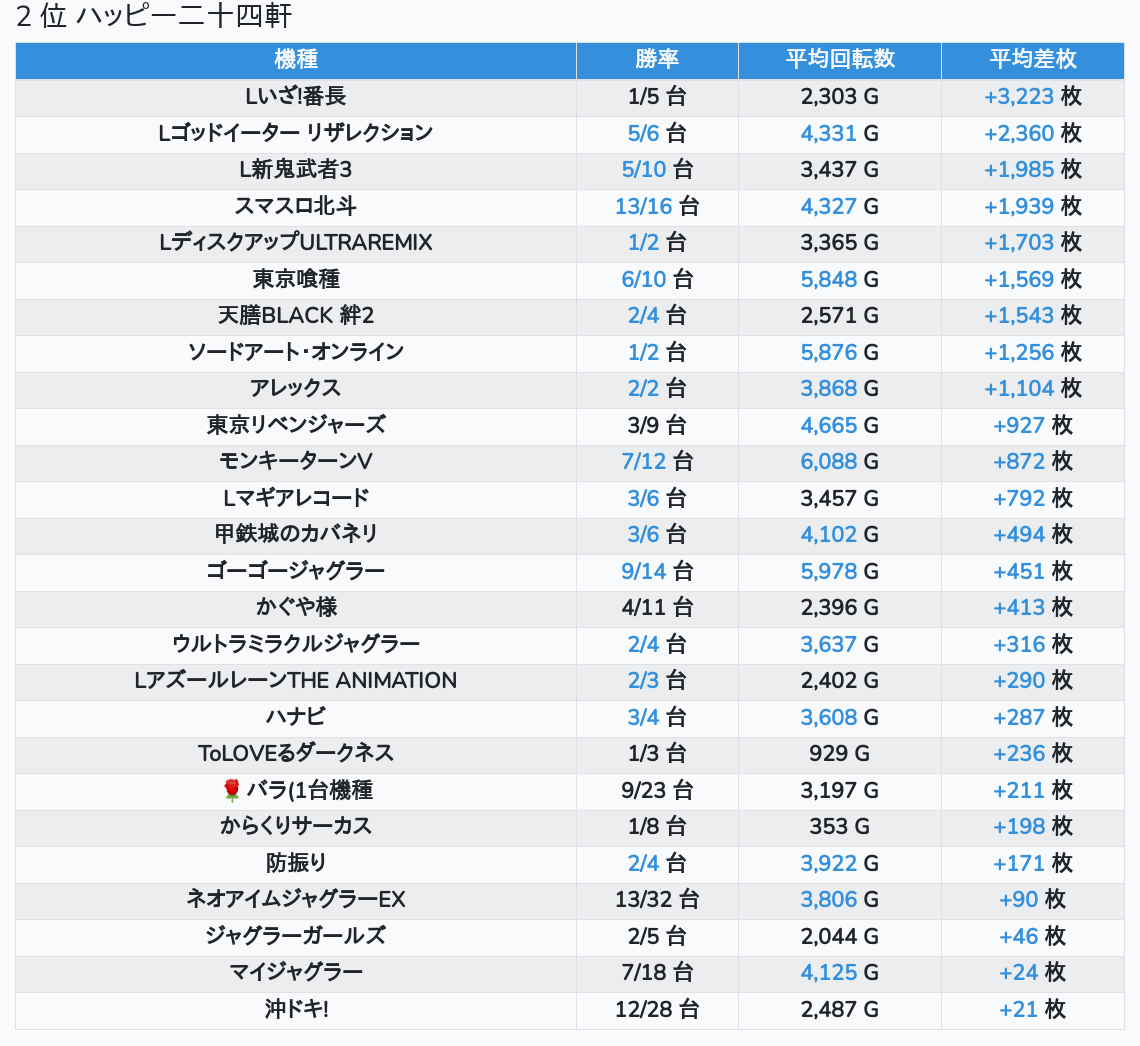Click the 5,978 G value for ゴーゴージャグラー
Viewport: 1140px width, 1046px height.
click(829, 571)
